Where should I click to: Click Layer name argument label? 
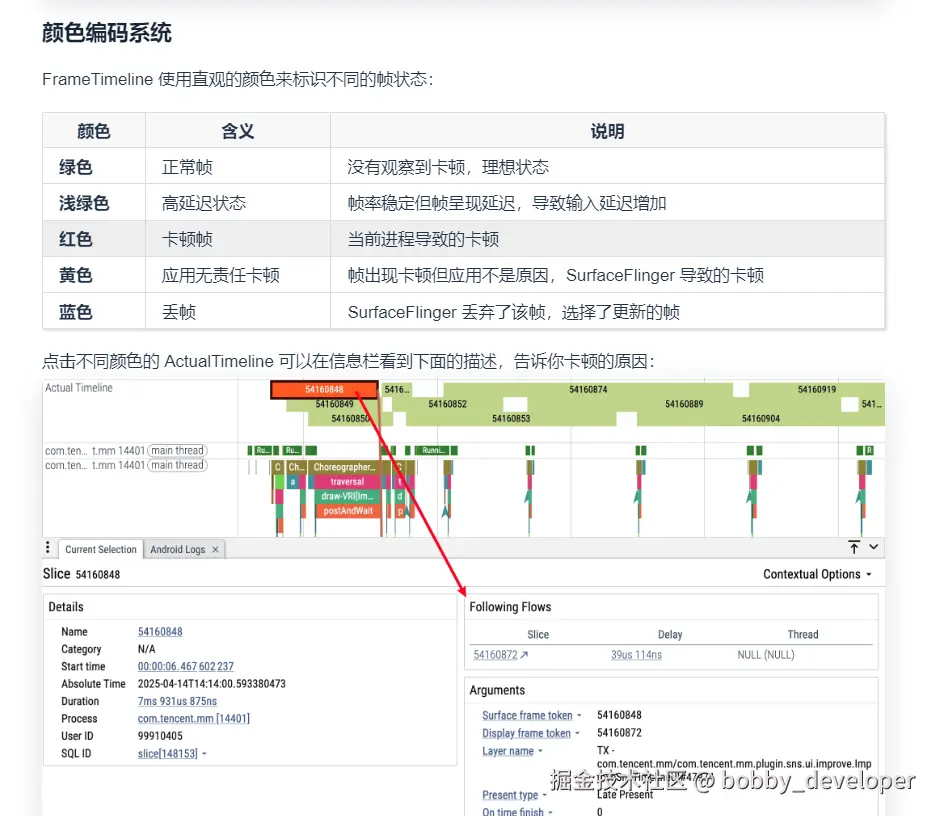point(508,751)
